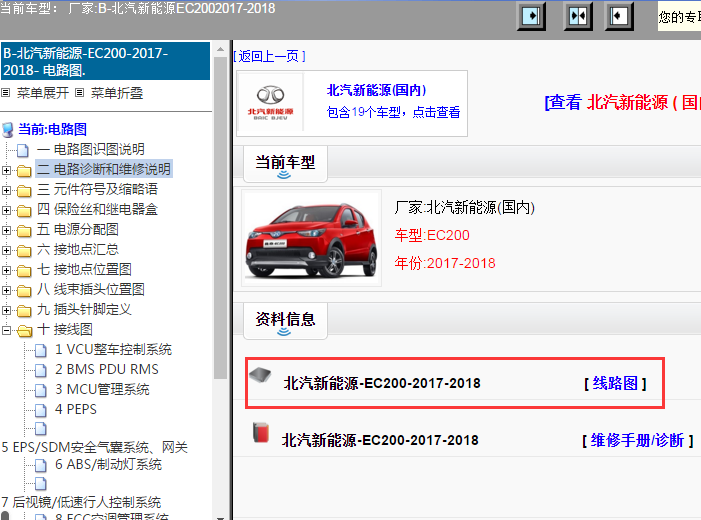The width and height of the screenshot is (701, 520).
Task: Select 菜单折叠 to collapse the menu
Action: click(x=117, y=93)
